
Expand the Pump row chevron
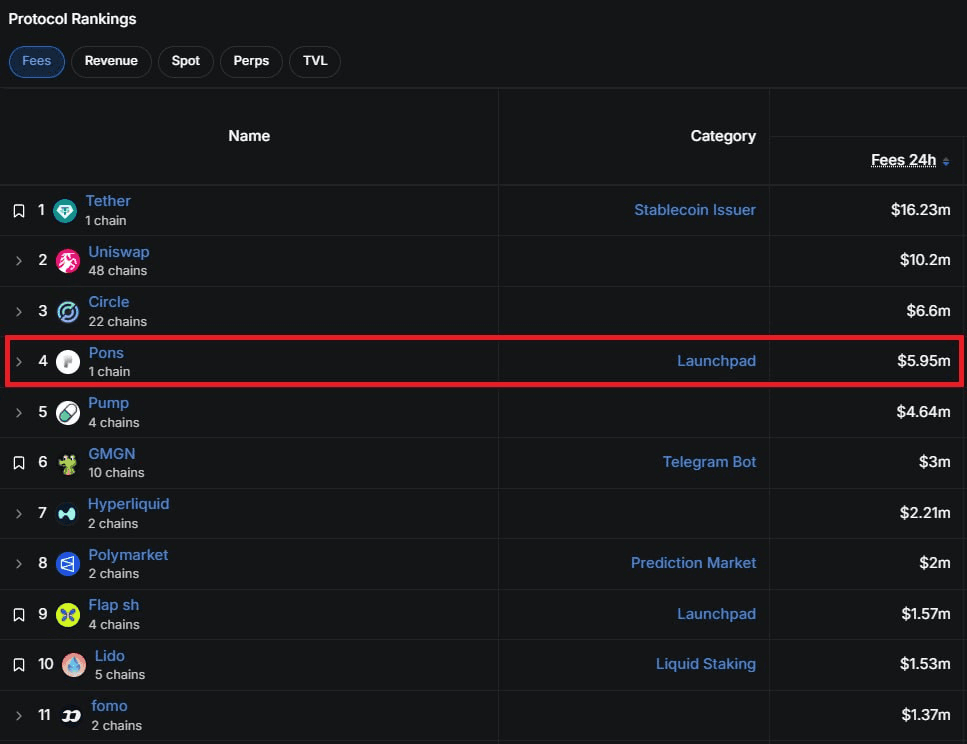[19, 413]
